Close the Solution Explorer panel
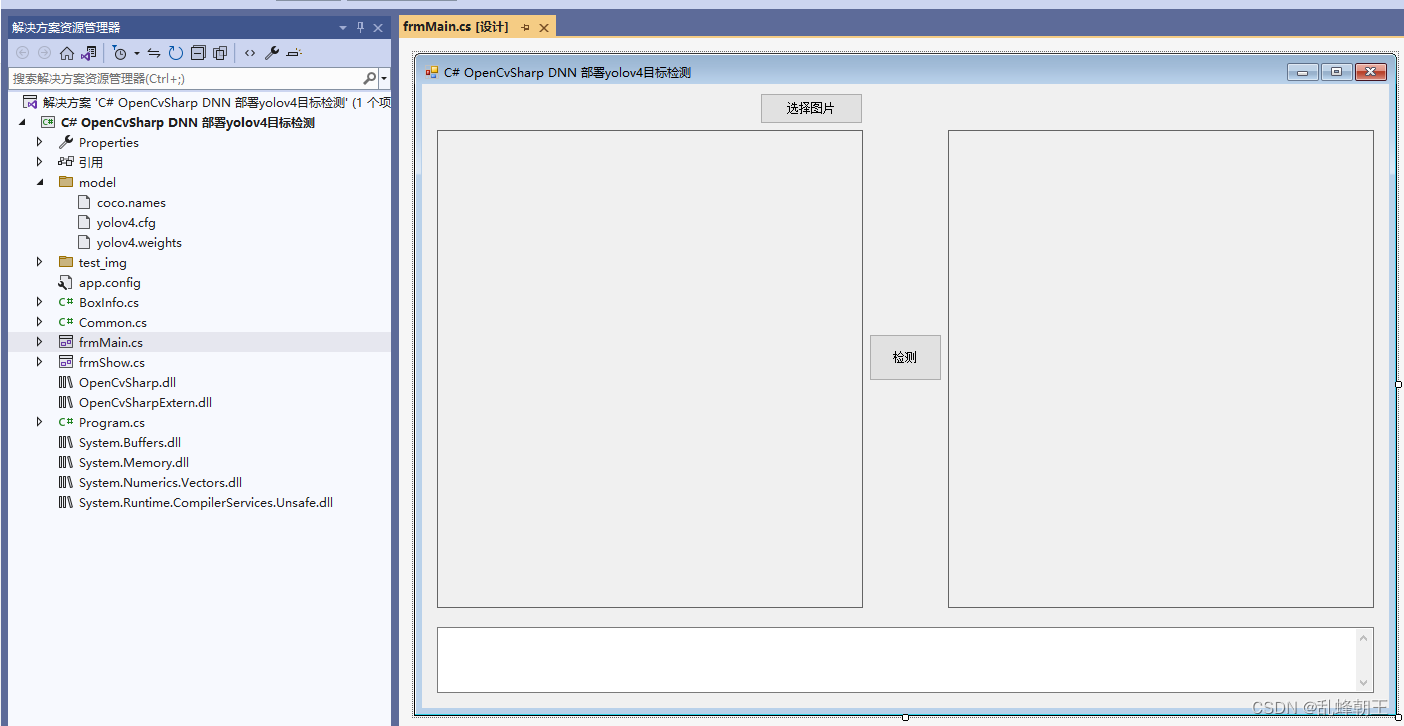This screenshot has width=1404, height=726. point(378,28)
